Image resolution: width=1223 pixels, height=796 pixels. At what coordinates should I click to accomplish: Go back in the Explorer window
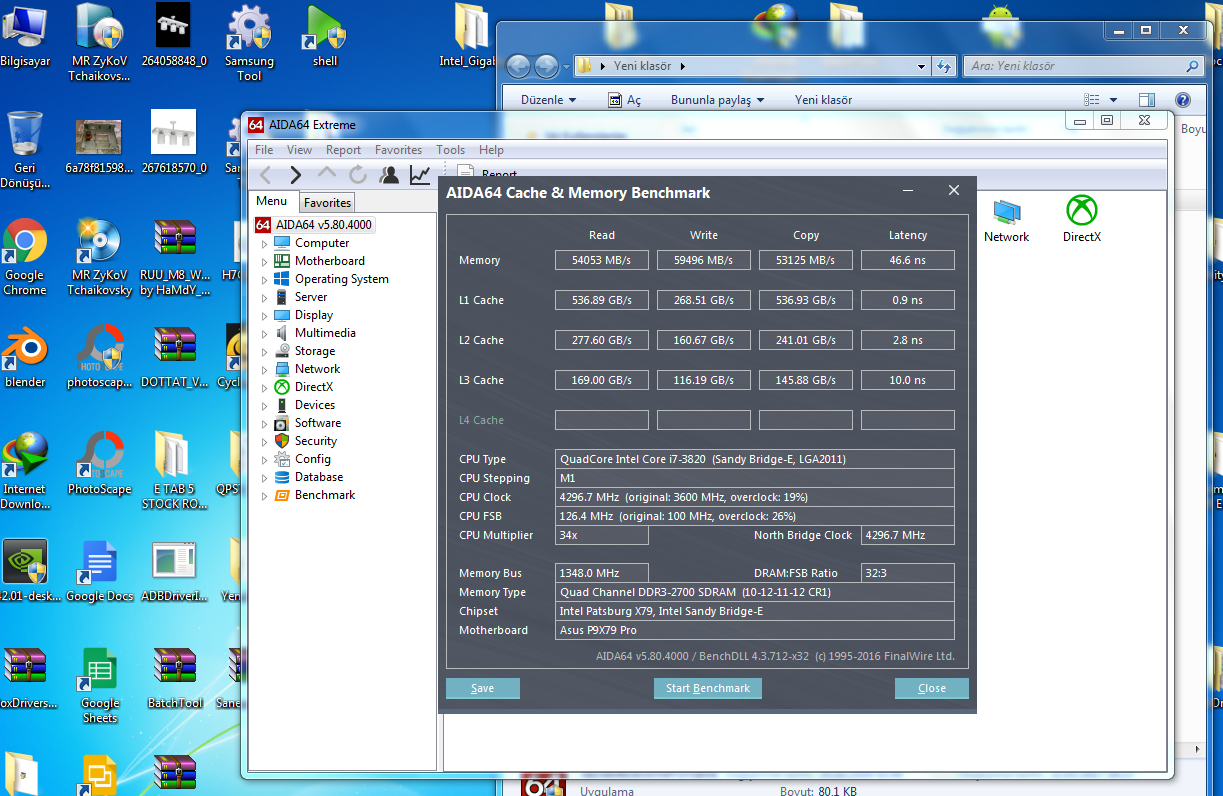(x=518, y=66)
